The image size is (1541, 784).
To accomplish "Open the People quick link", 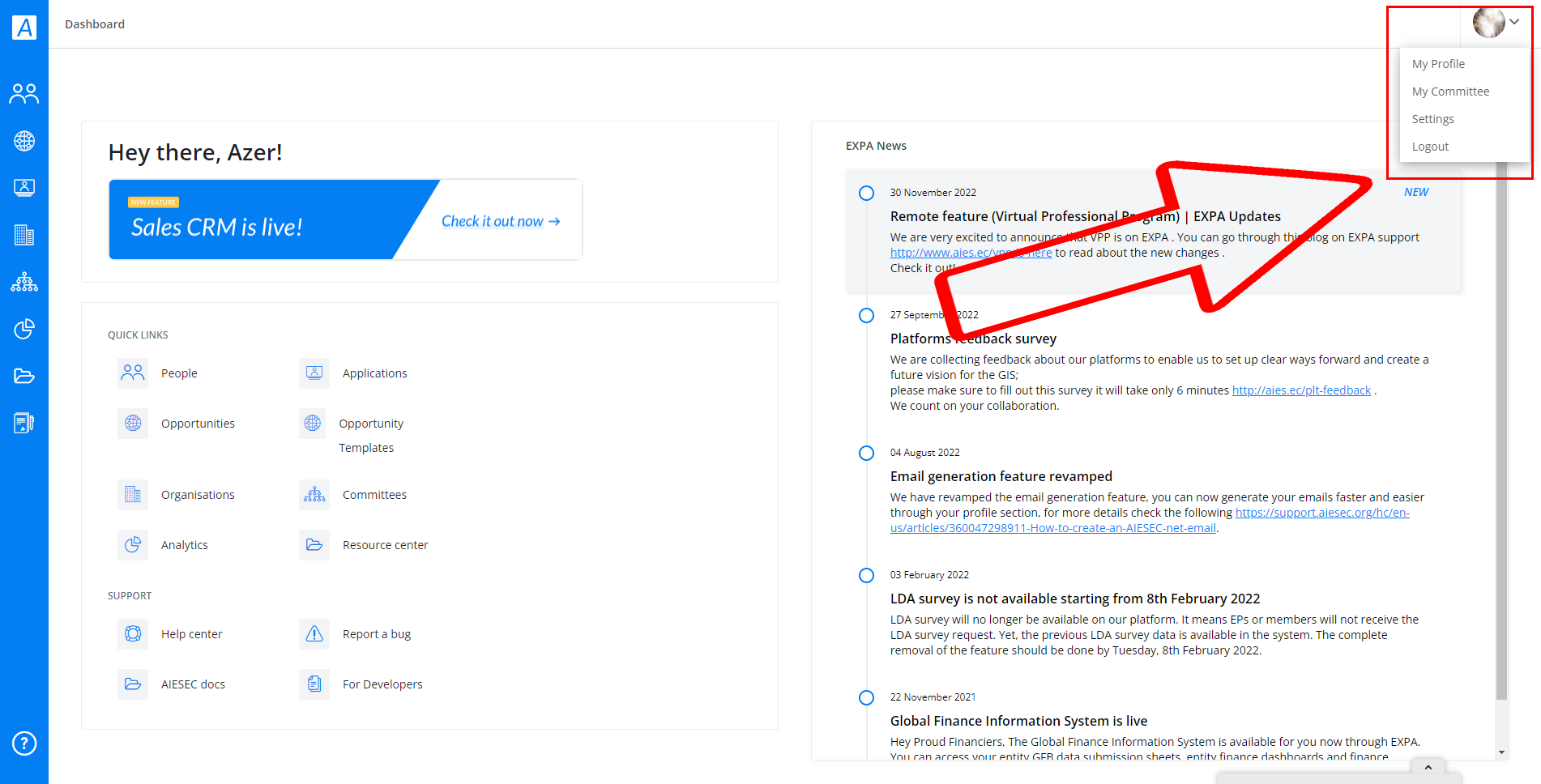I will pyautogui.click(x=179, y=373).
